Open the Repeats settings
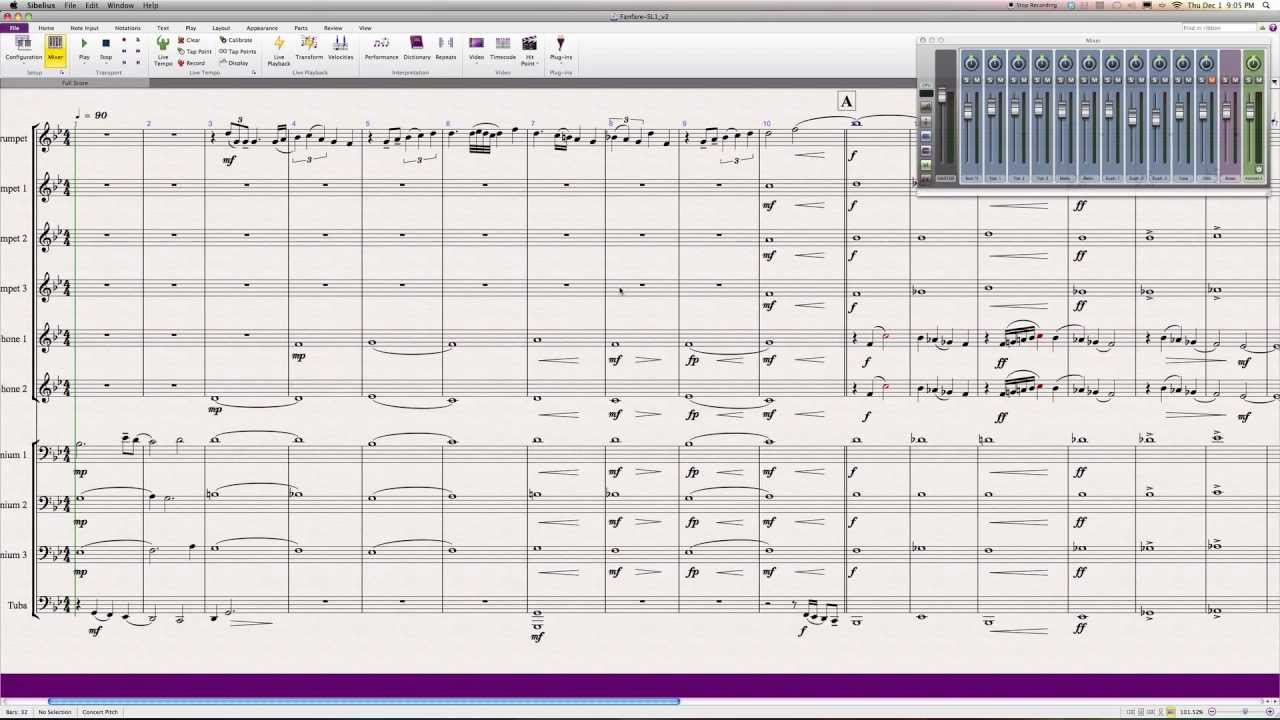The image size is (1280, 720). coord(446,48)
